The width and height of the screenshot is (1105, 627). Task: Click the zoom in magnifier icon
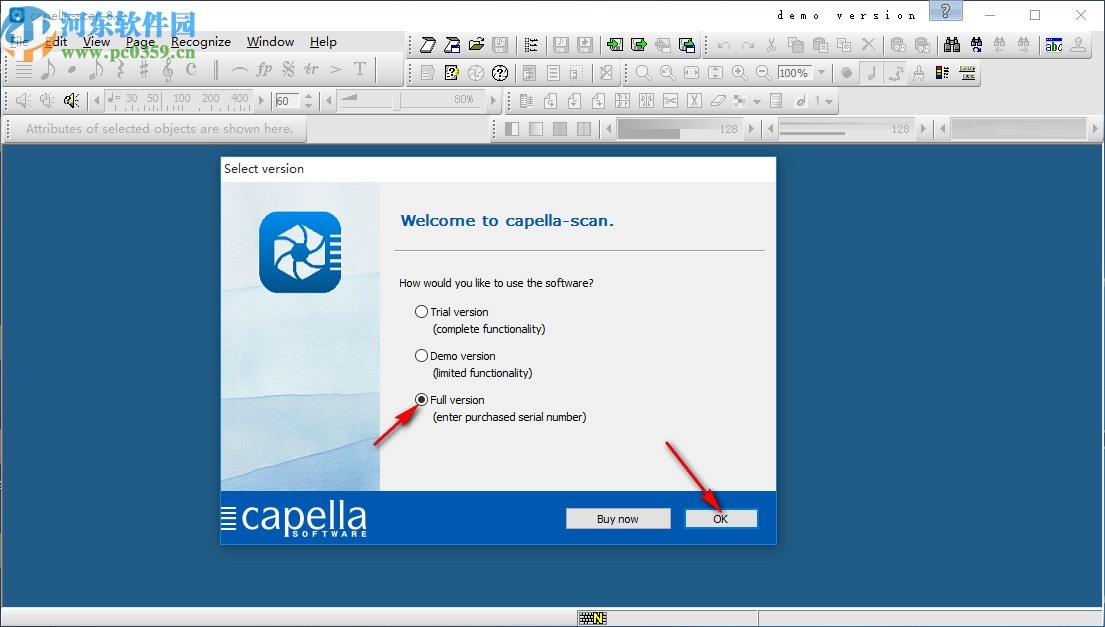(739, 73)
